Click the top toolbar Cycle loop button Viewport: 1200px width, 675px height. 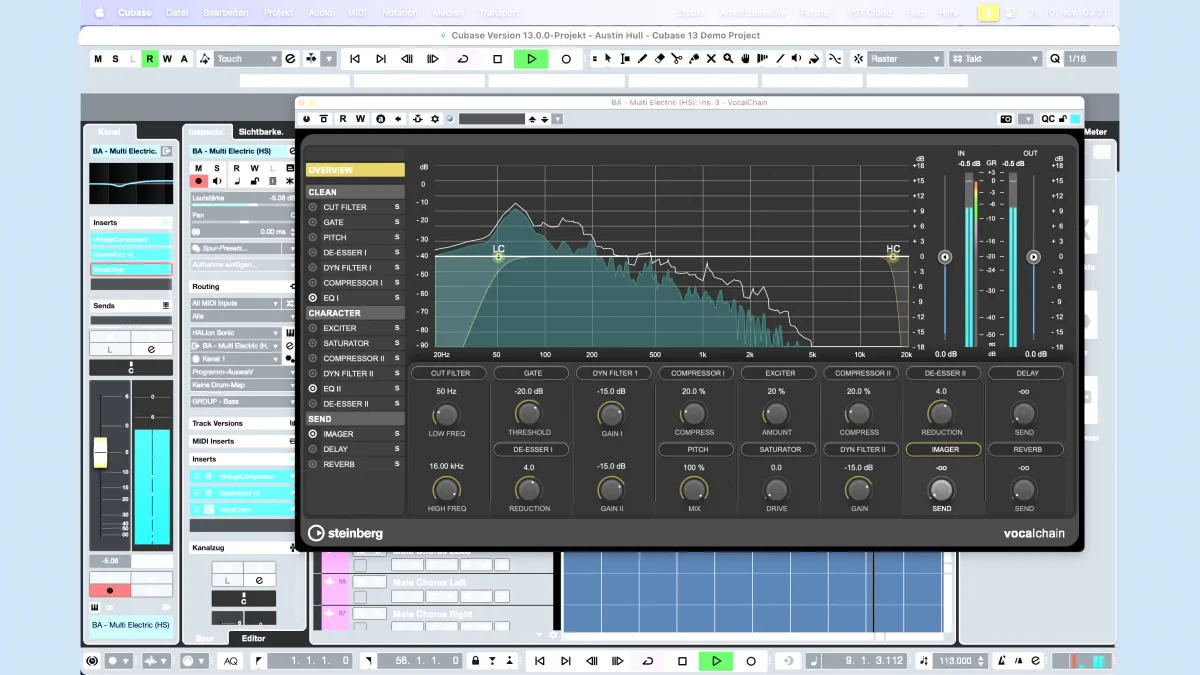[463, 59]
